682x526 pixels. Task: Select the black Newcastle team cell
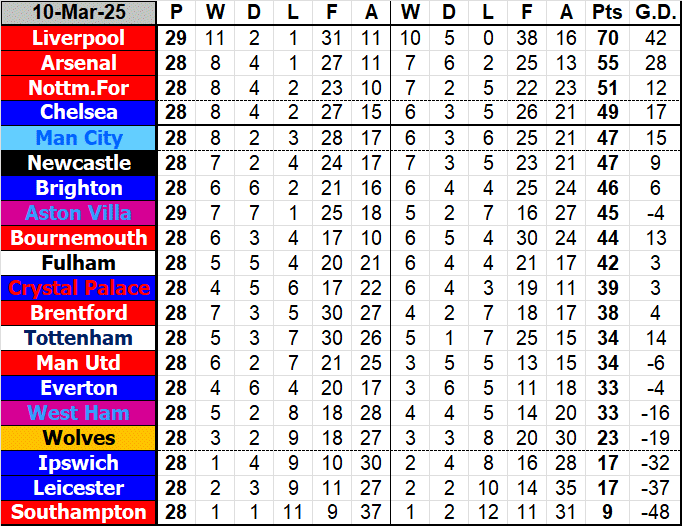[79, 163]
